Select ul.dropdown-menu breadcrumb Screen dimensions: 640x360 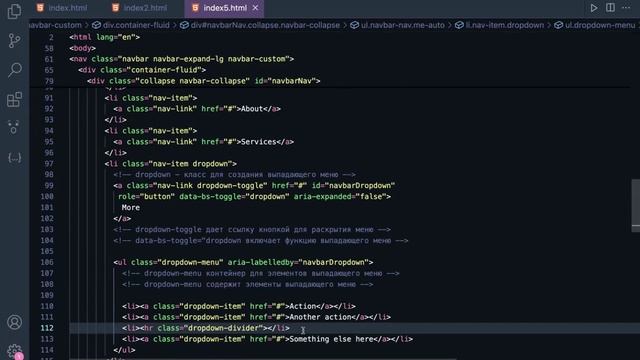(x=595, y=25)
